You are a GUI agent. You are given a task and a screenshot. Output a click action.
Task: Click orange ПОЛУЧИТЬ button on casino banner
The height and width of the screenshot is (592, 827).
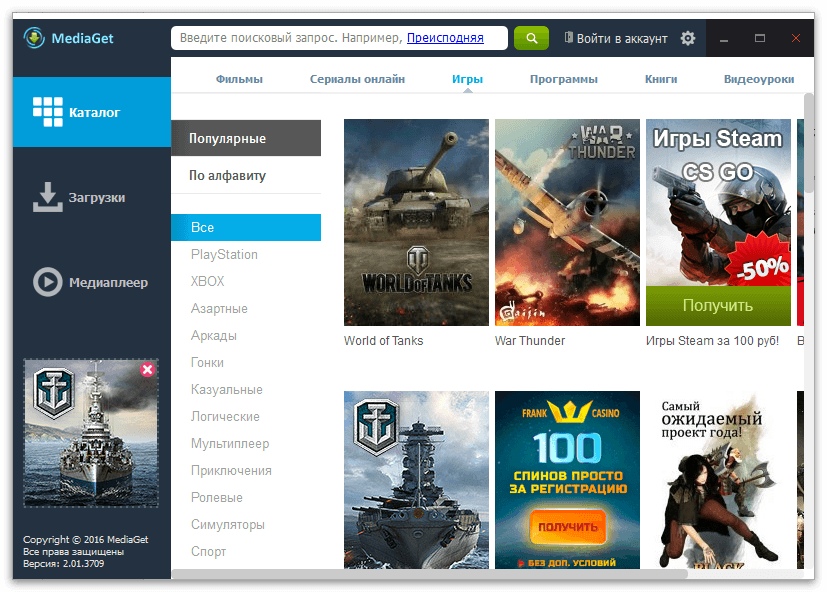568,527
